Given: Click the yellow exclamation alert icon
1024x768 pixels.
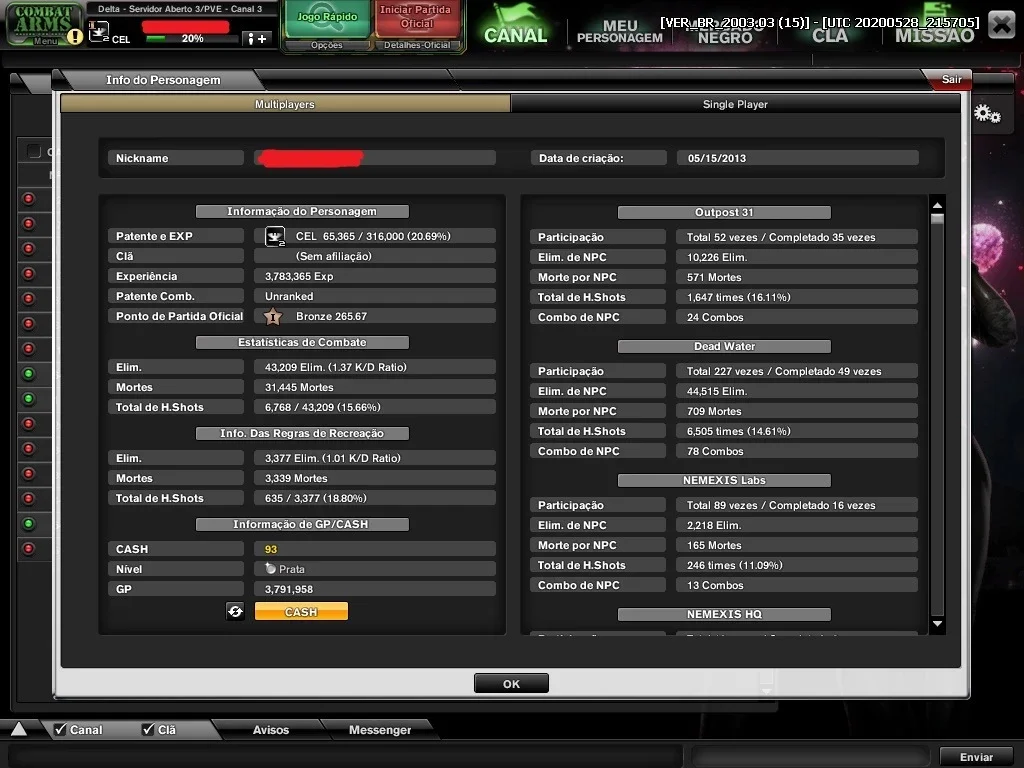Looking at the screenshot, I should [x=75, y=37].
